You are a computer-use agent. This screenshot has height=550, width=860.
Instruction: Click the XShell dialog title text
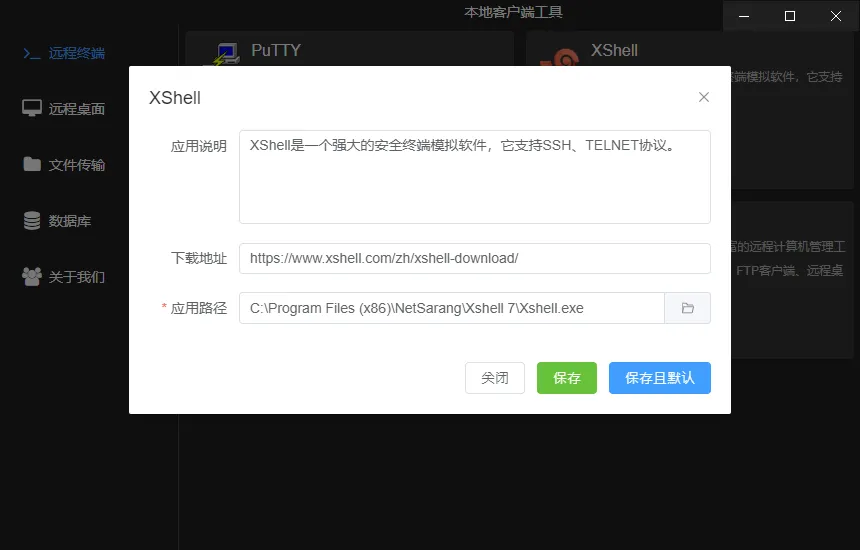175,98
